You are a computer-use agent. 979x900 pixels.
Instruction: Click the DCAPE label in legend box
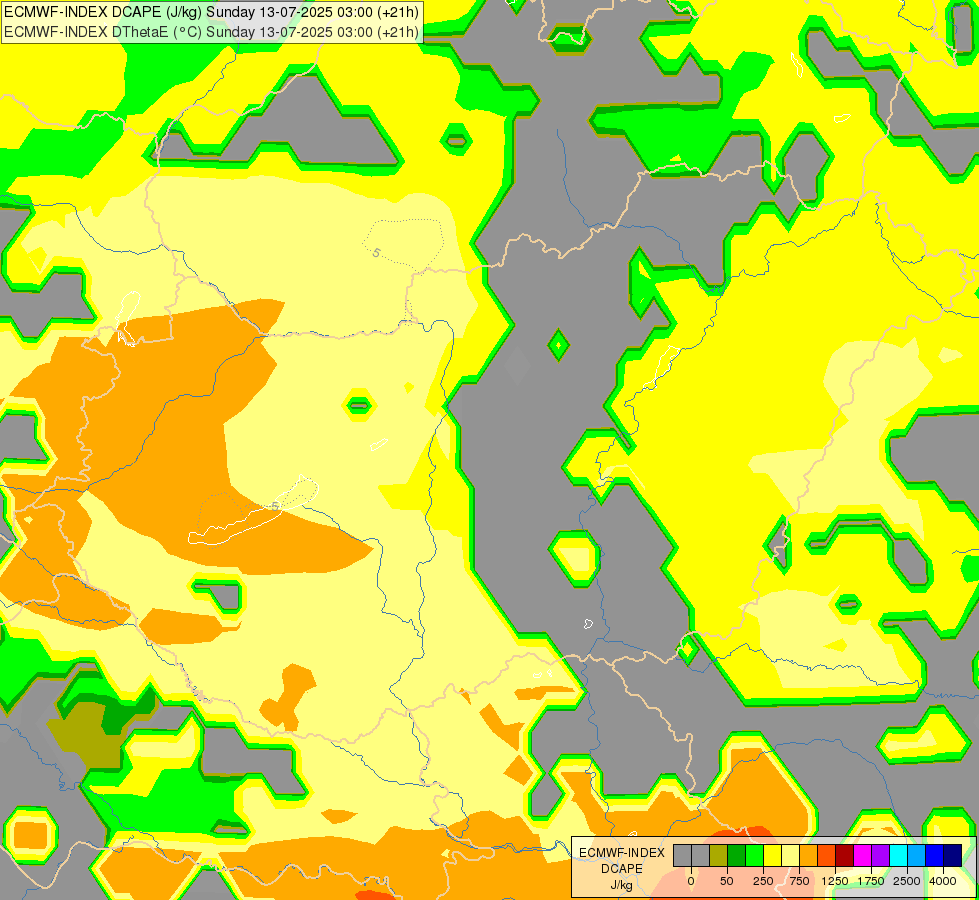click(622, 869)
